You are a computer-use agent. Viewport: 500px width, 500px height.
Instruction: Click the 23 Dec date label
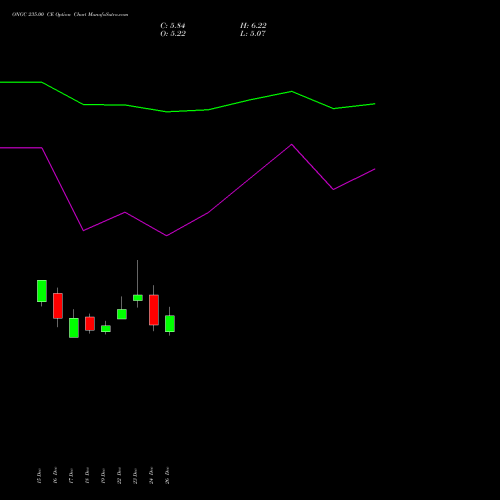tap(135, 476)
